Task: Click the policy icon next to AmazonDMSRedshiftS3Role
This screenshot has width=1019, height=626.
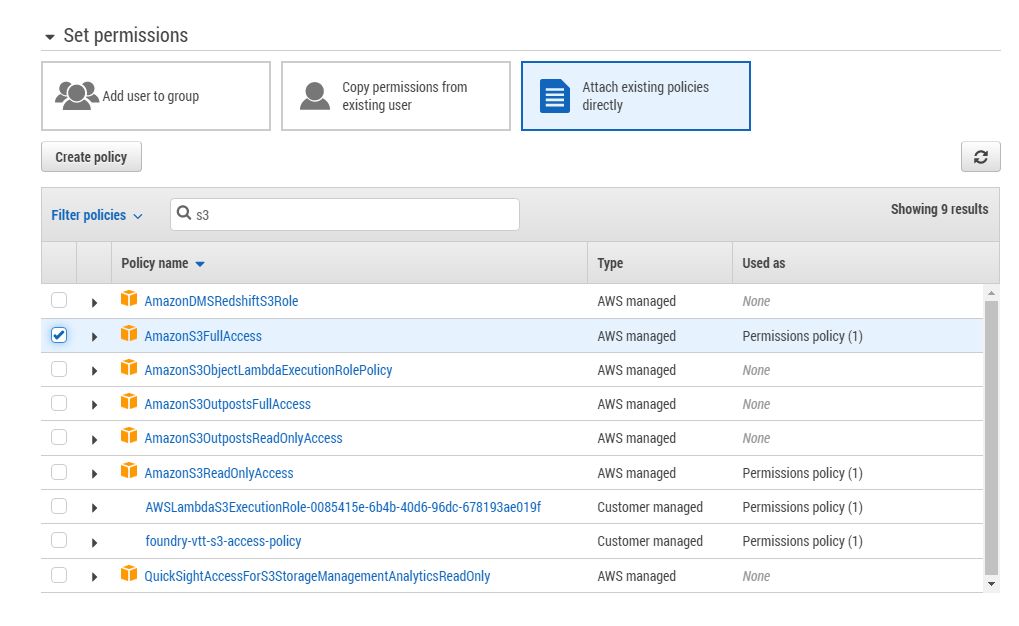Action: click(x=128, y=300)
